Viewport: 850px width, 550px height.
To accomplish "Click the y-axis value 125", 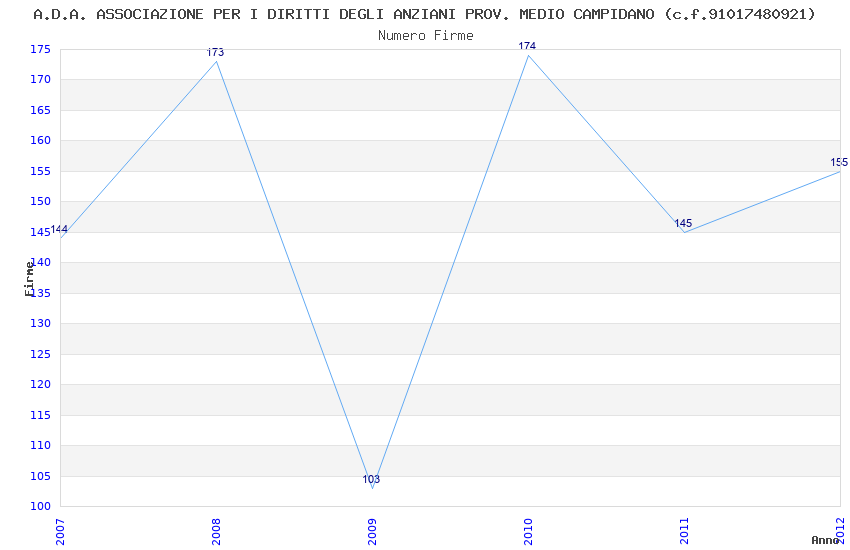I will coord(40,354).
